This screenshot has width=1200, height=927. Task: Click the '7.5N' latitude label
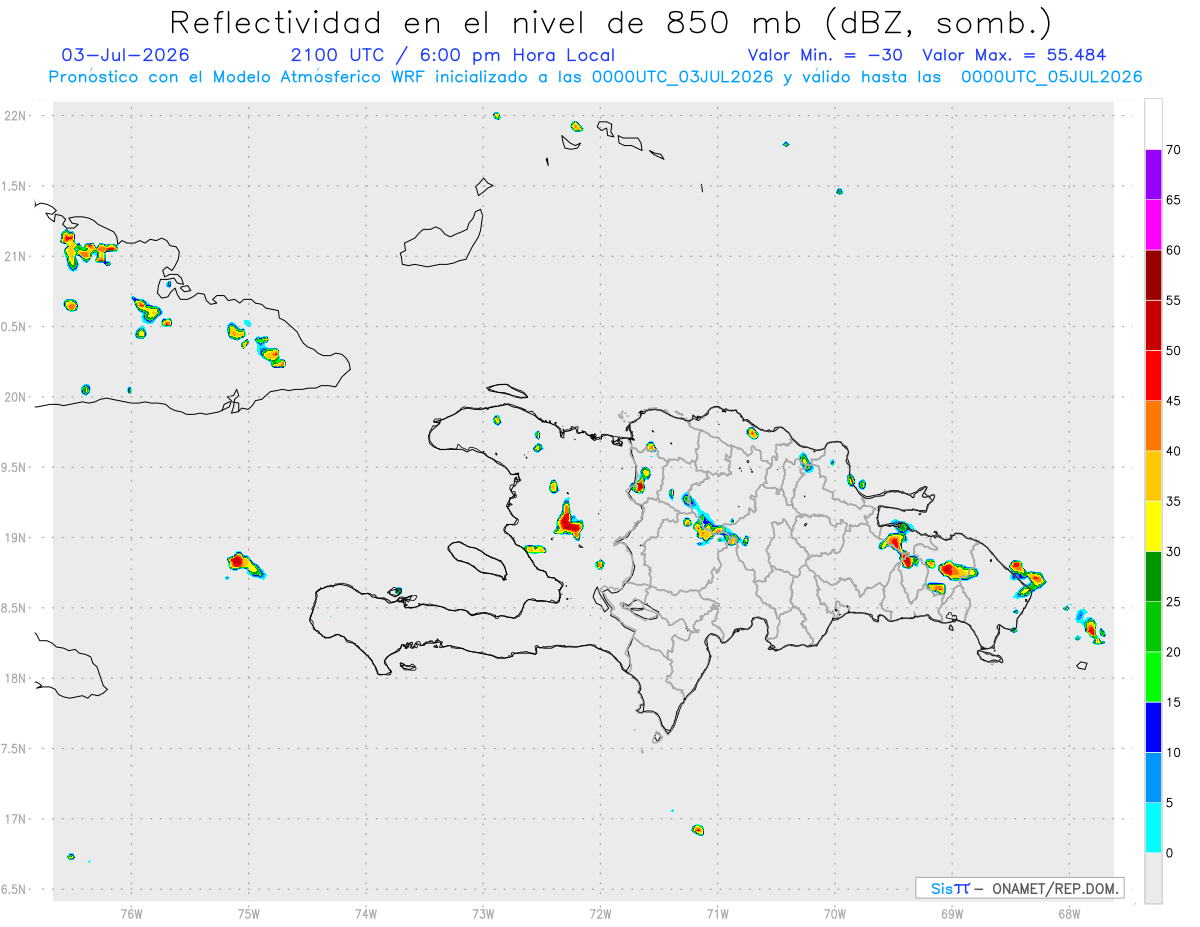point(15,748)
